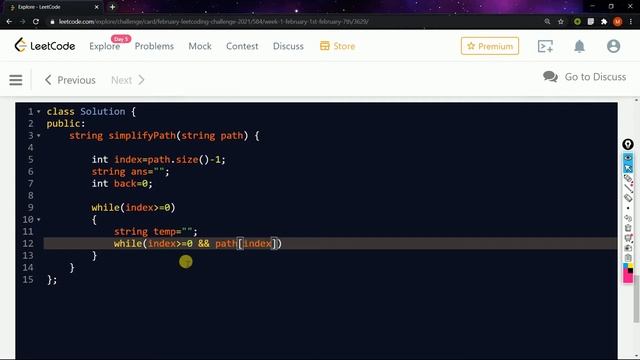The width and height of the screenshot is (640, 360).
Task: Open the notifications bell
Action: (x=579, y=46)
